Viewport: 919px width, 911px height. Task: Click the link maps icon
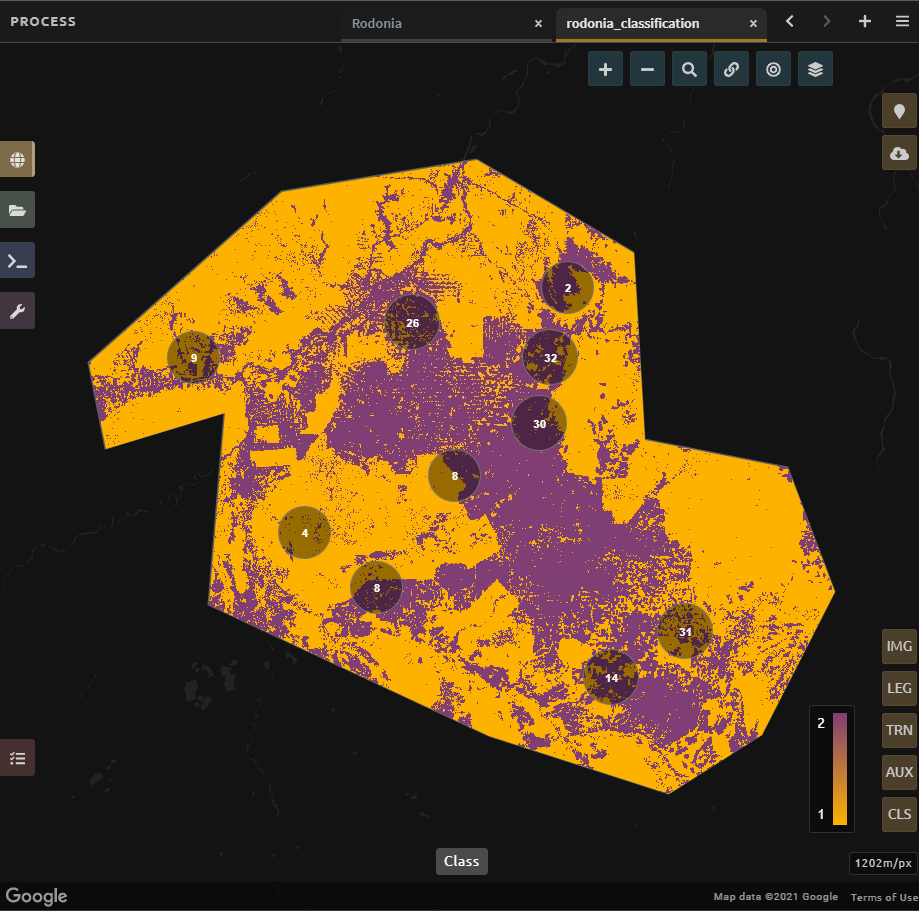click(x=731, y=68)
